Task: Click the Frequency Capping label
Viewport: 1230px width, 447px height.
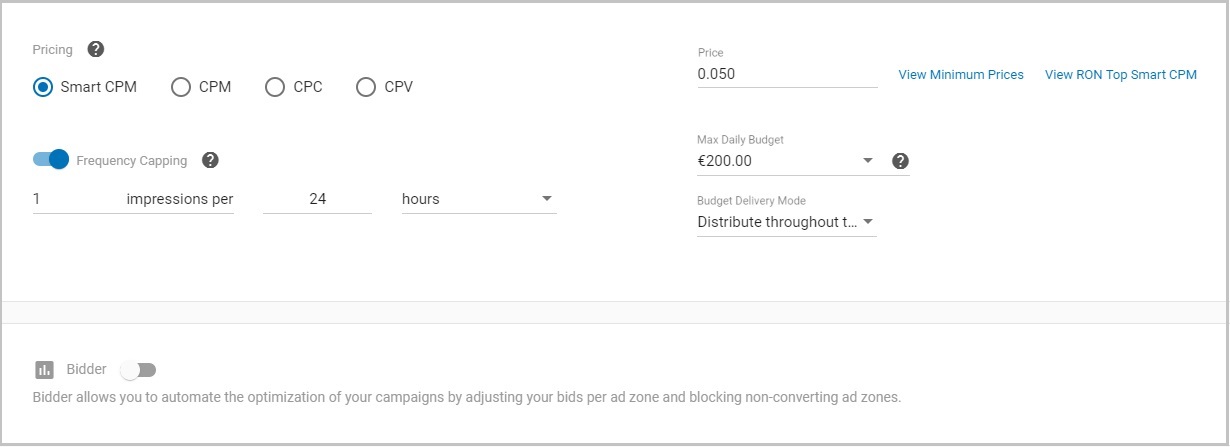Action: coord(131,161)
